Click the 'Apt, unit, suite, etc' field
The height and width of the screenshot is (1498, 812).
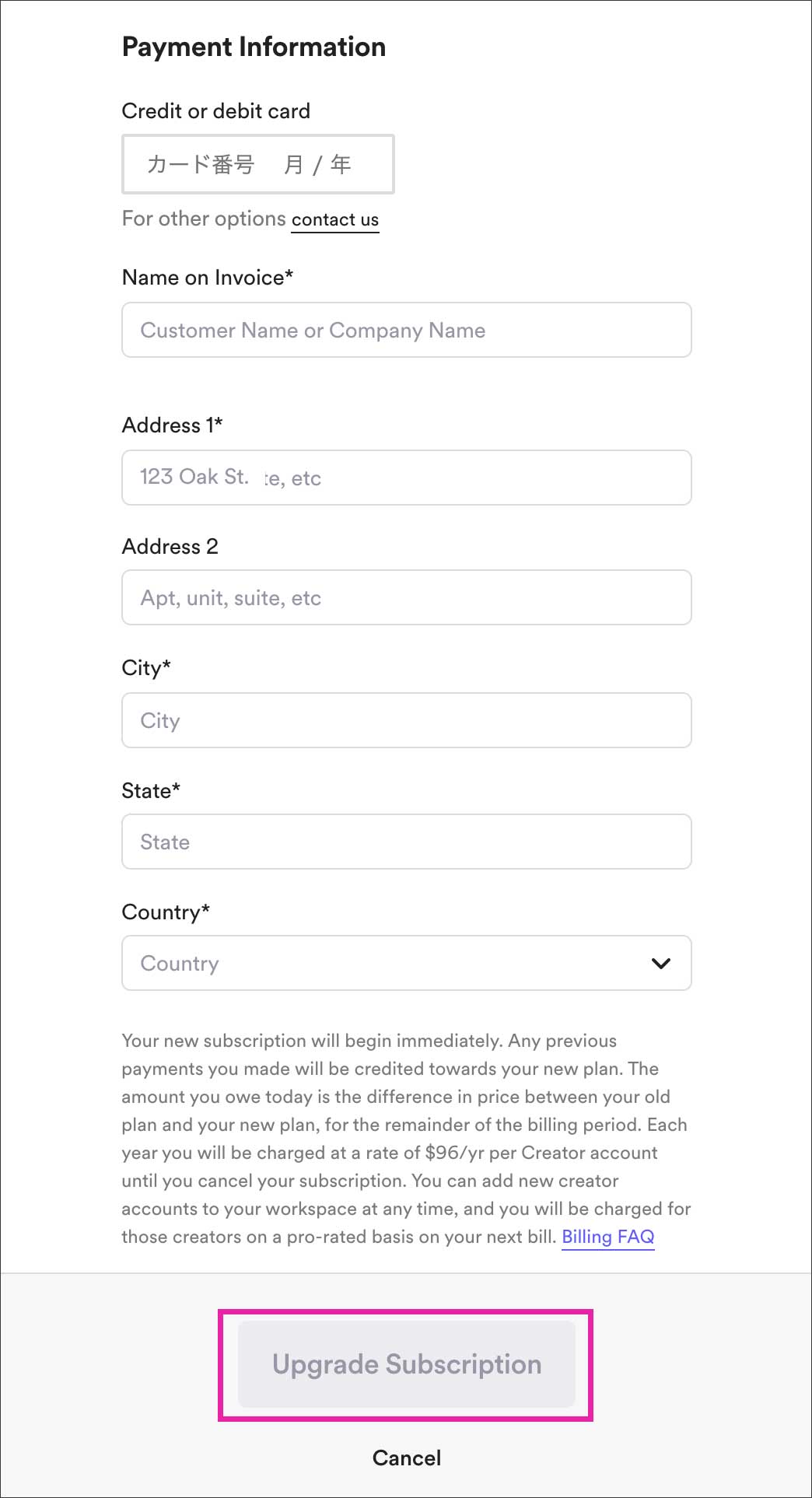click(x=406, y=598)
